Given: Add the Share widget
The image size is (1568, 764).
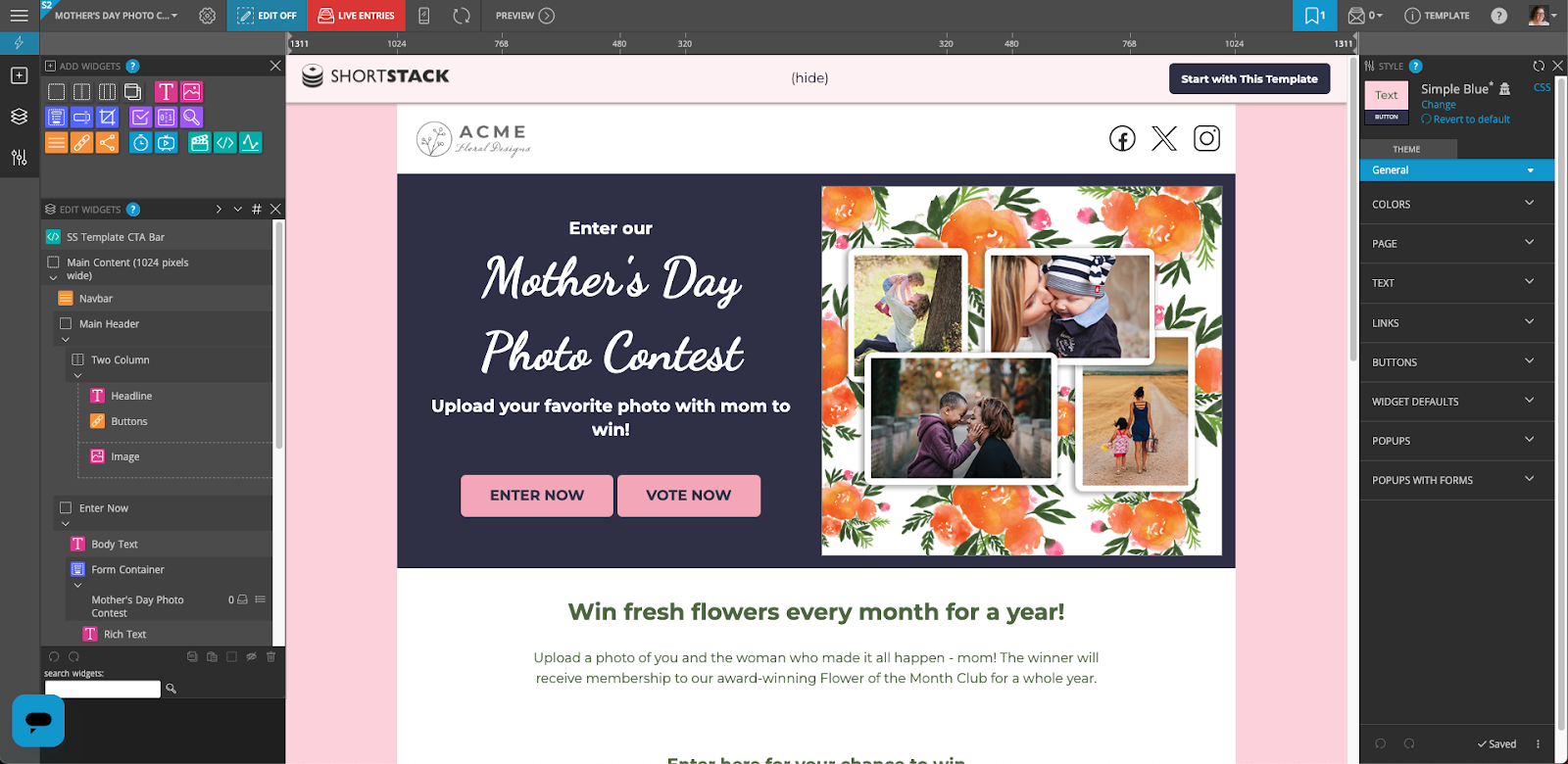Looking at the screenshot, I should click(108, 143).
